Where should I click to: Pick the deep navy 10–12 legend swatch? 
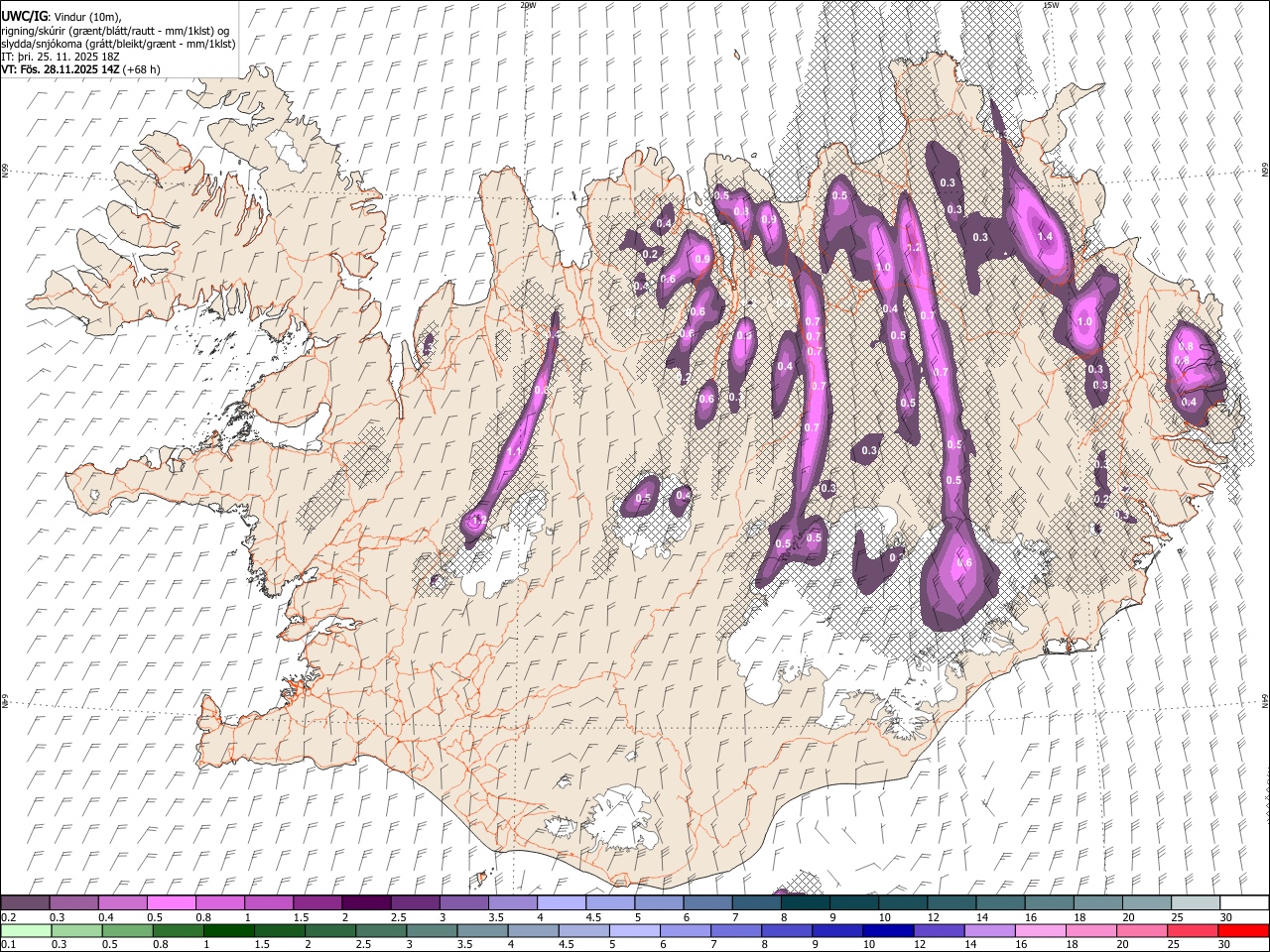[x=887, y=930]
